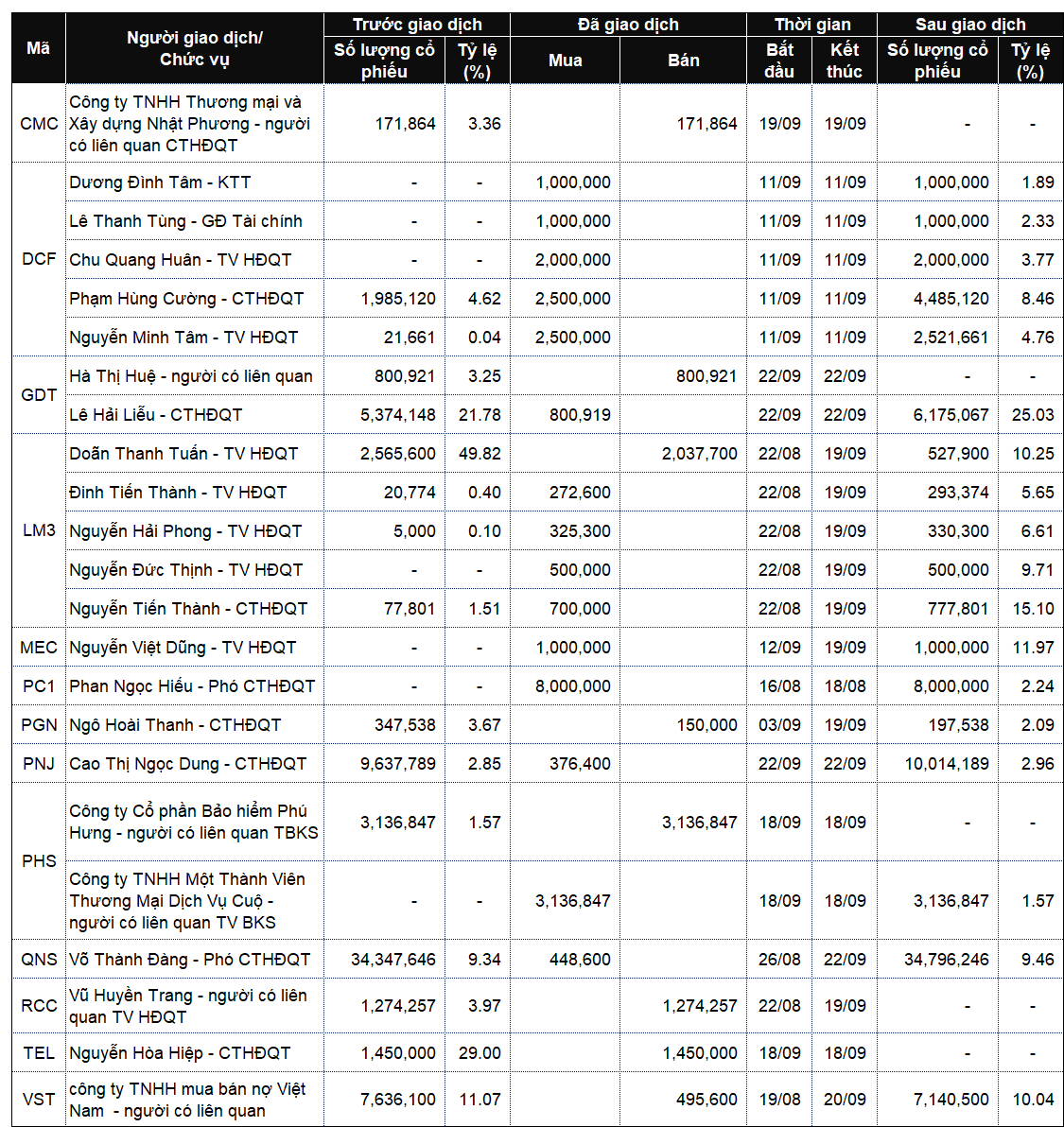
Task: Select the Mua column header
Action: coord(565,61)
